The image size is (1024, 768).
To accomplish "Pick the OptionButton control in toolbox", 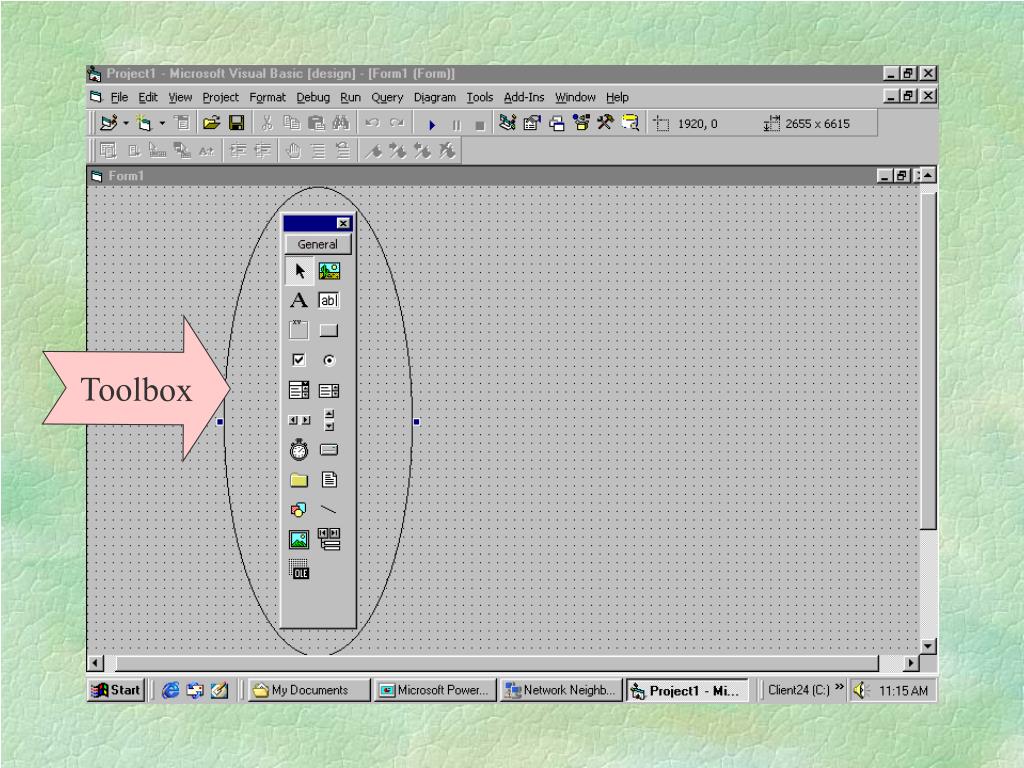I will [329, 360].
